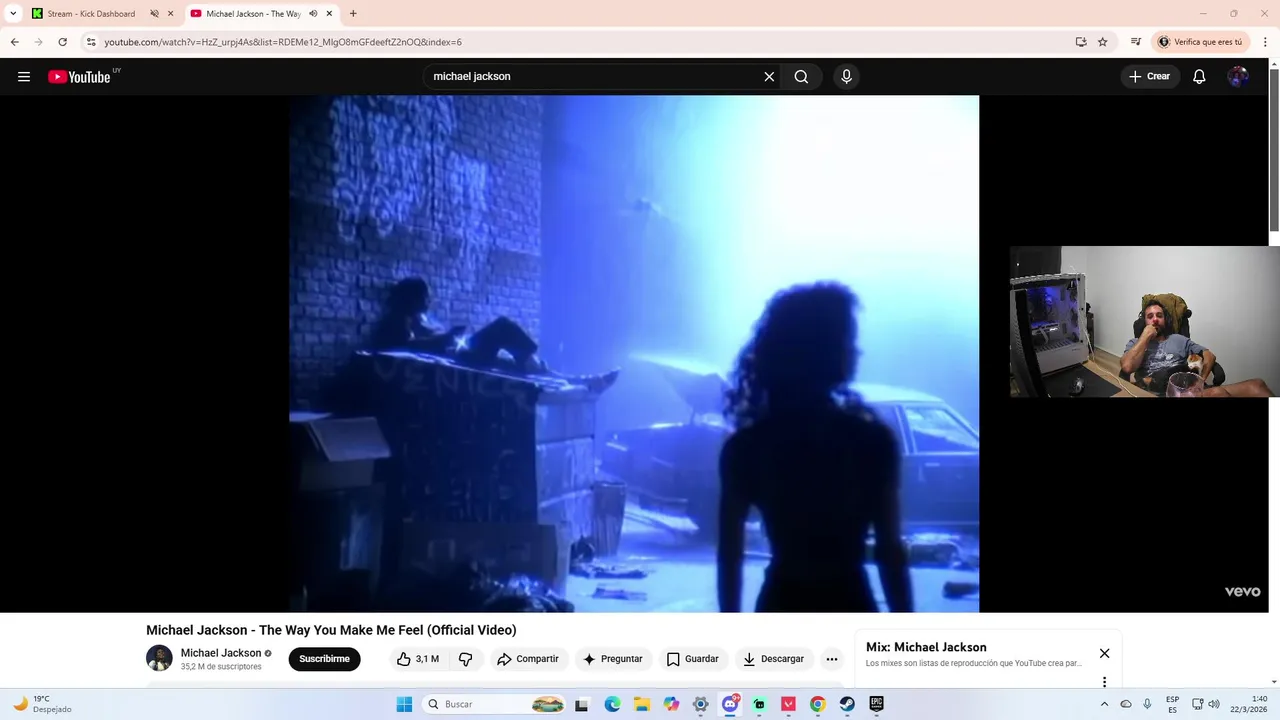Open Chrome three-dot menu
Image resolution: width=1280 pixels, height=720 pixels.
tap(1264, 42)
